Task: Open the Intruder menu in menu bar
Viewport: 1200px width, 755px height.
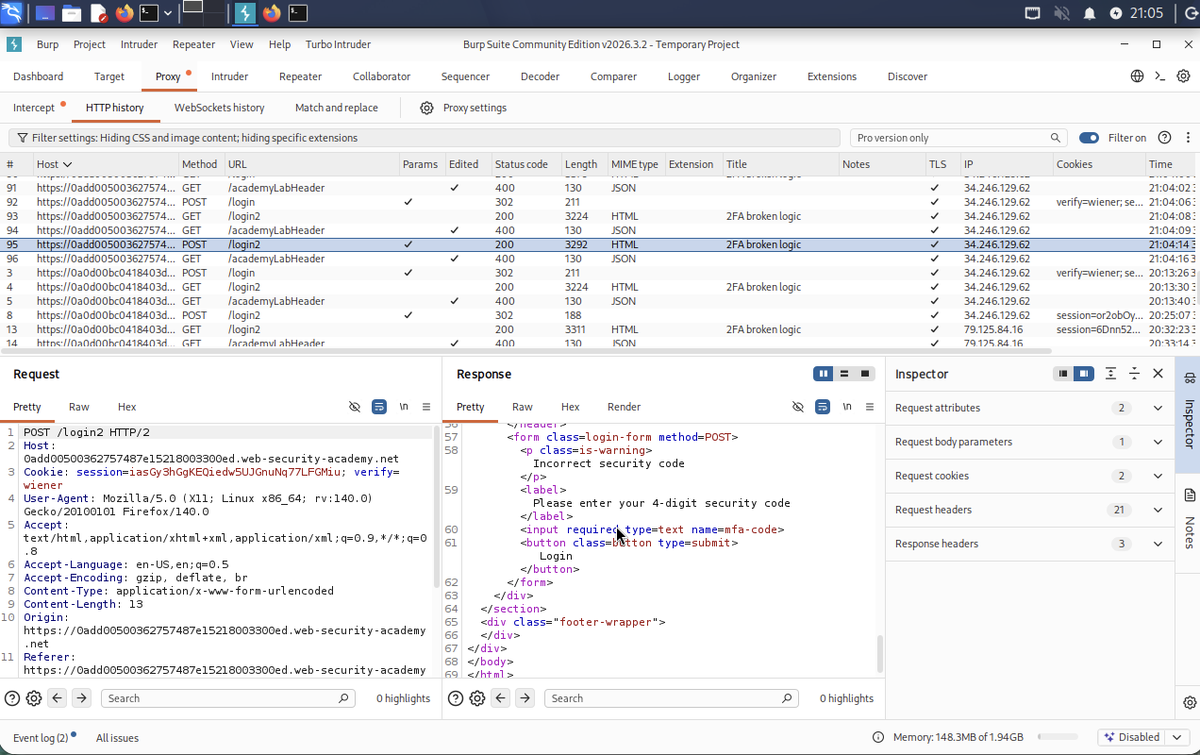Action: click(139, 44)
